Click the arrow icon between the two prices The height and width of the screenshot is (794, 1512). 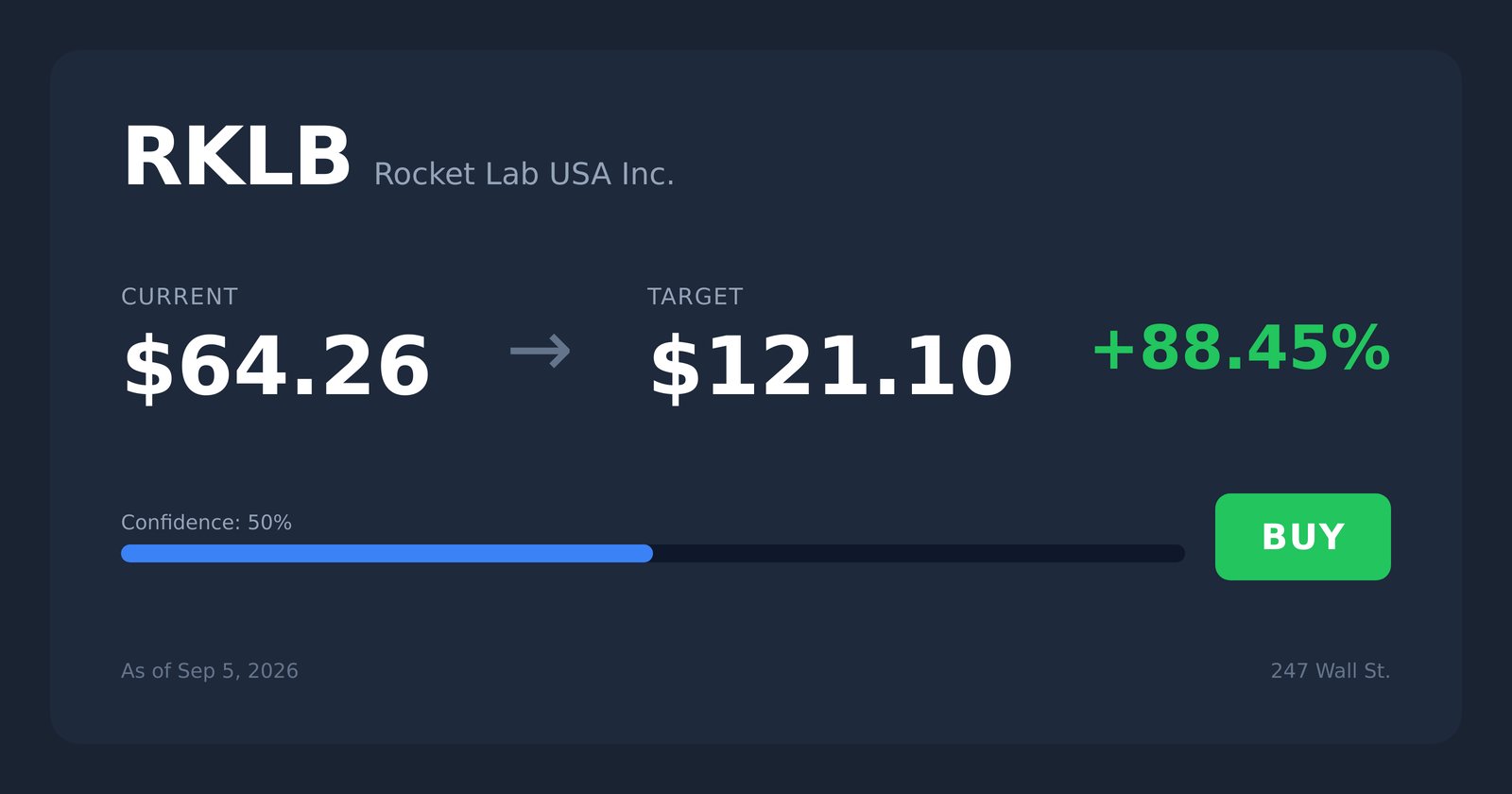click(x=541, y=352)
